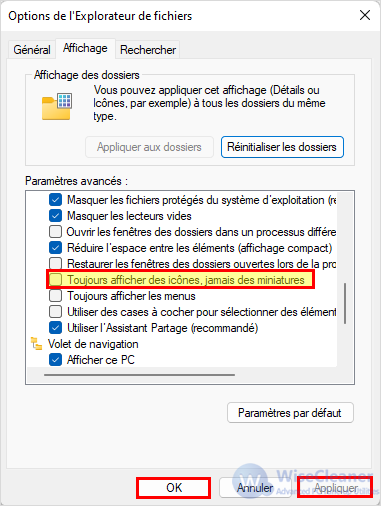Uncheck Afficher ce PC option
The height and width of the screenshot is (506, 381).
tap(55, 360)
